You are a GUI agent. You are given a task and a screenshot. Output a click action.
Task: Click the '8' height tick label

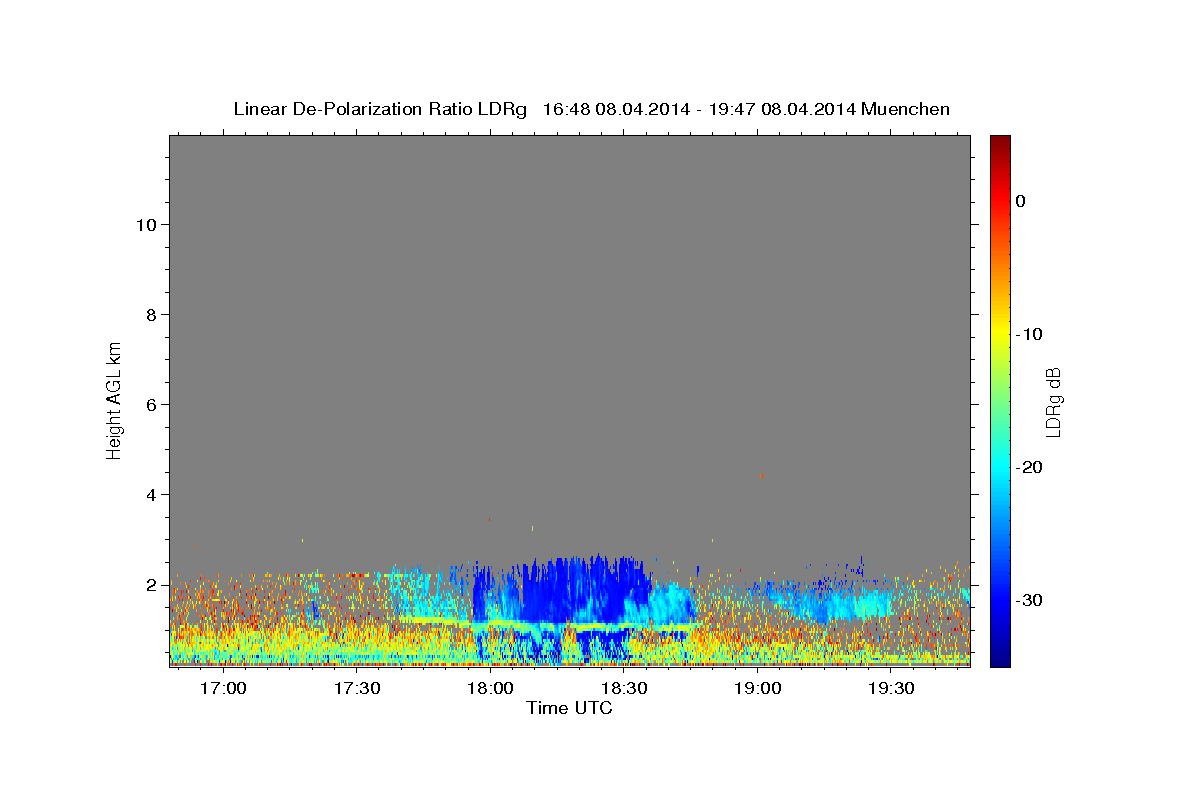[150, 314]
